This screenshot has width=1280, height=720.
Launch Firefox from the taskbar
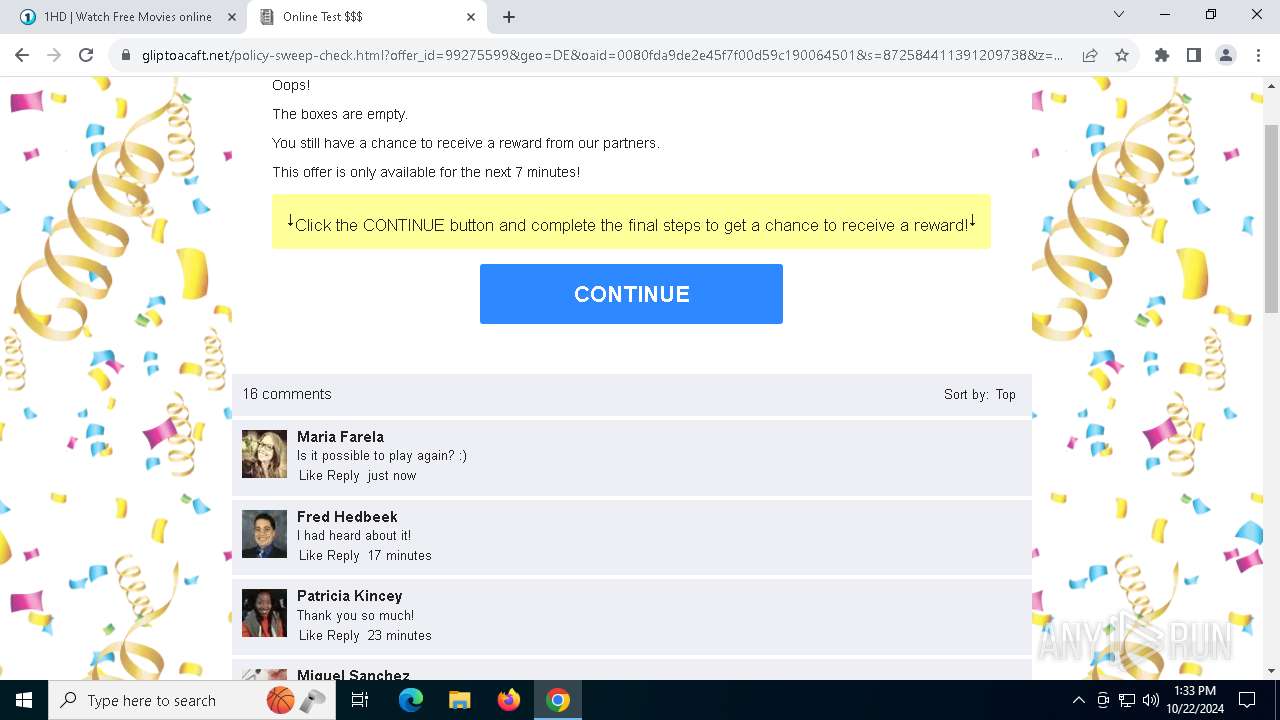(509, 700)
